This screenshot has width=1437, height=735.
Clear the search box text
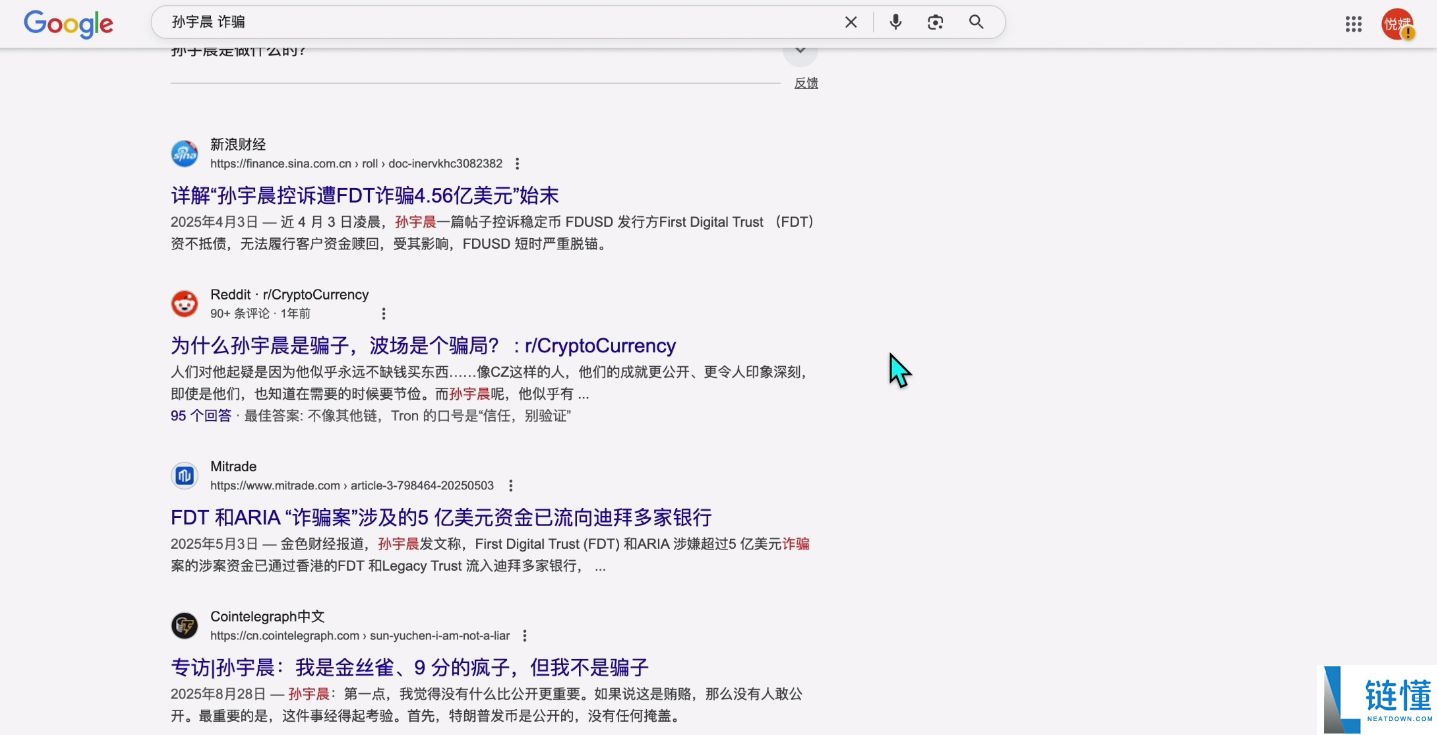(851, 22)
